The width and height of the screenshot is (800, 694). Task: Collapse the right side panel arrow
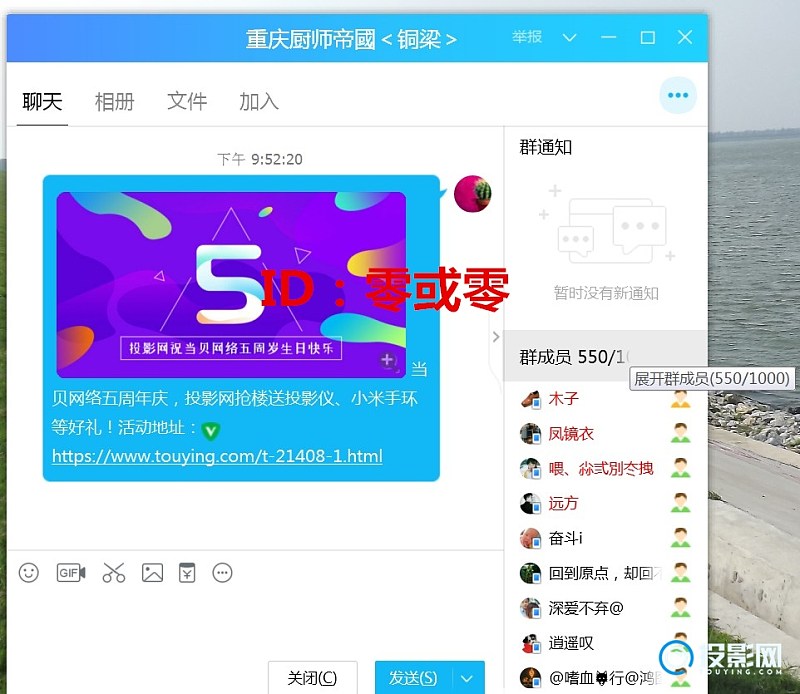pos(496,337)
